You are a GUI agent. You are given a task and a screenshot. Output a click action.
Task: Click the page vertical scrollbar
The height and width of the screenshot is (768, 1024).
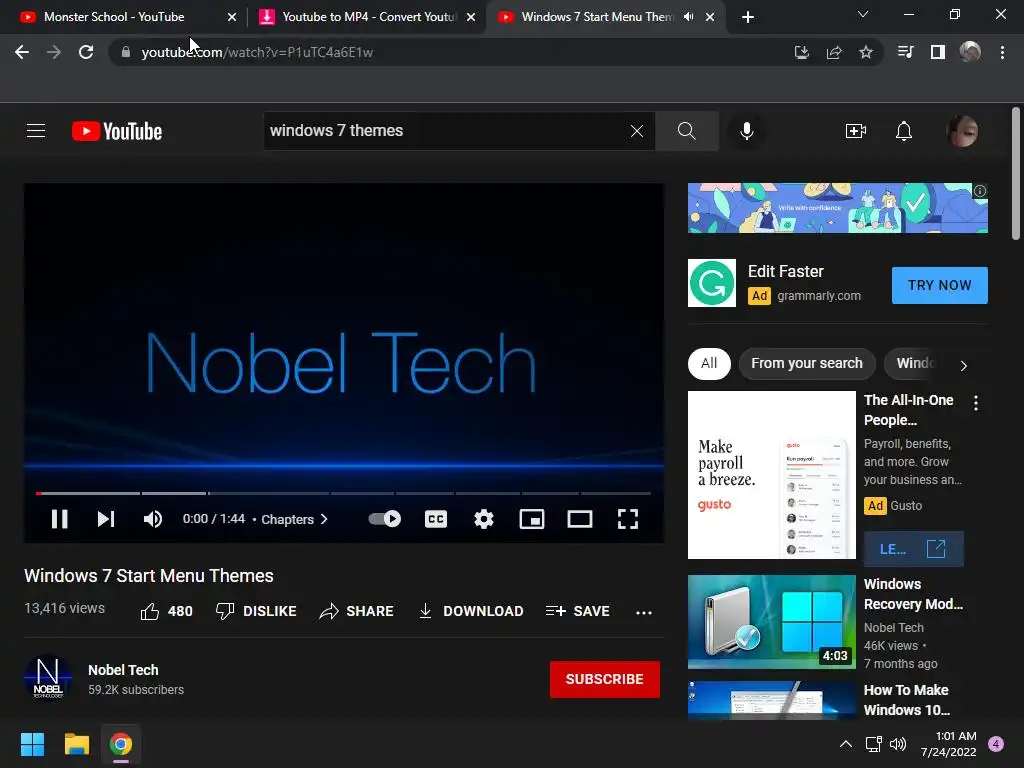1016,174
